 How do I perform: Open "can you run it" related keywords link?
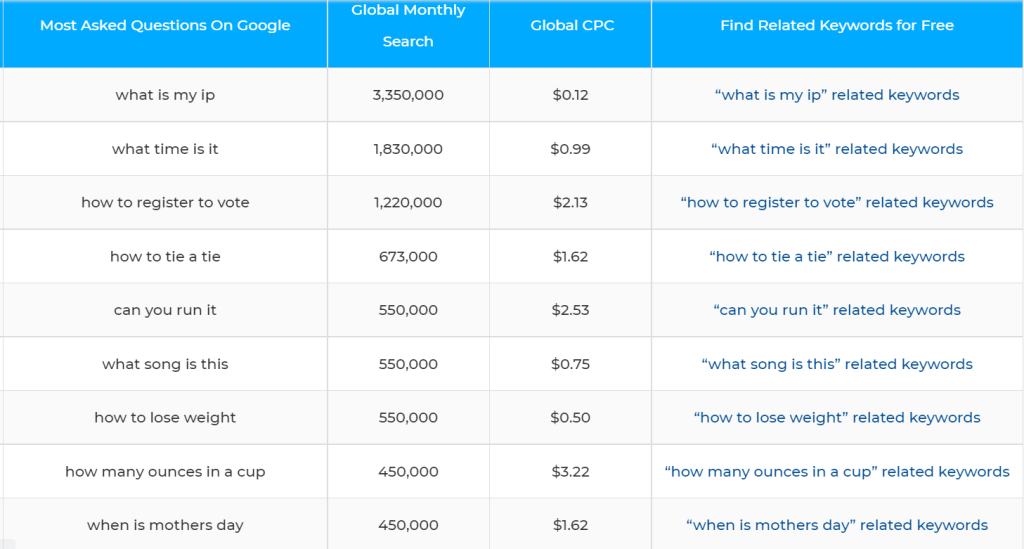(837, 311)
